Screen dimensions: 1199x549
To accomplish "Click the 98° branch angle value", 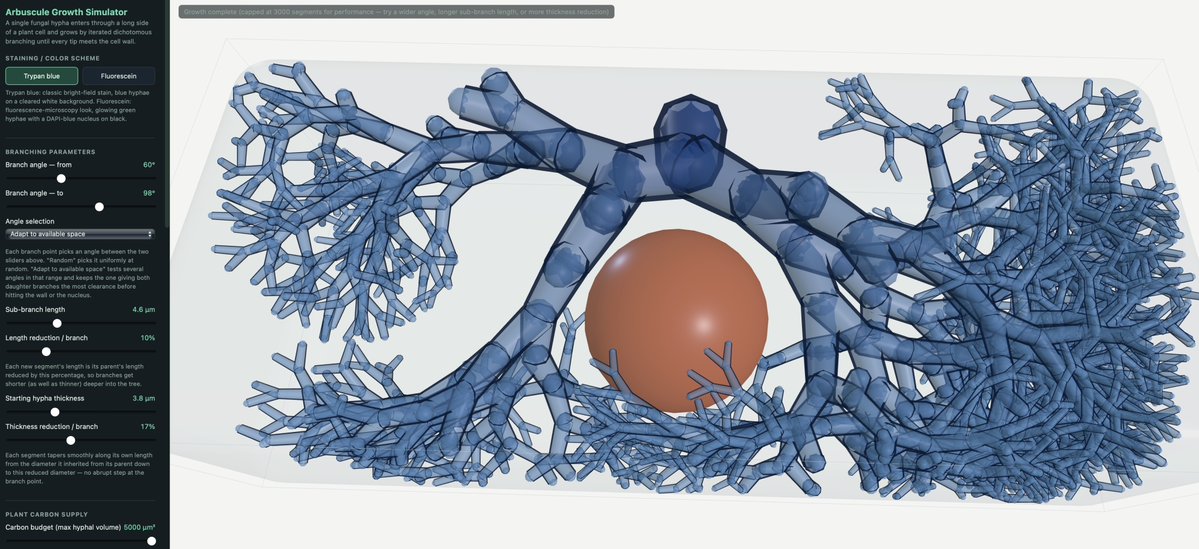I will [x=149, y=193].
